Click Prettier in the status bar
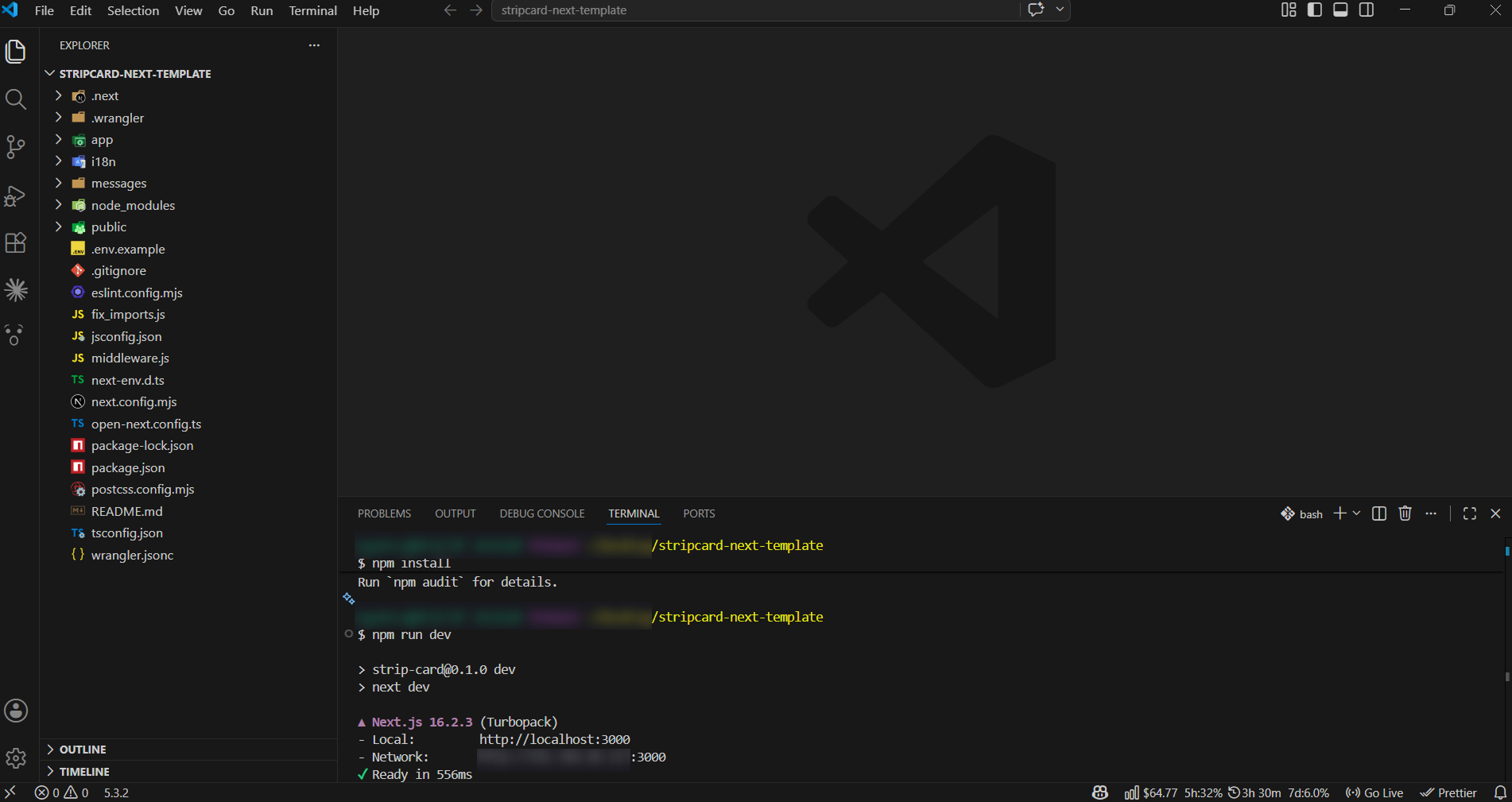This screenshot has width=1512, height=802. 1448,792
